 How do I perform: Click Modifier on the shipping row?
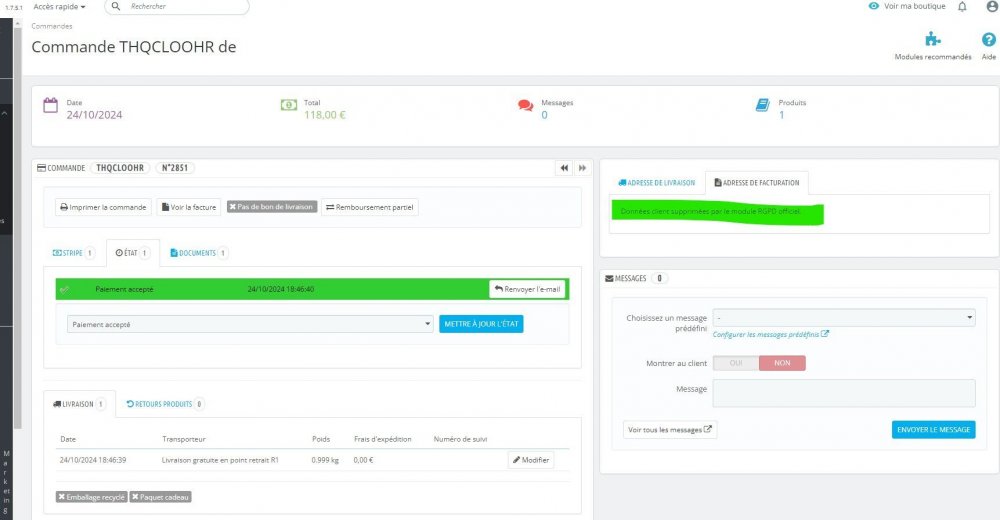(531, 460)
